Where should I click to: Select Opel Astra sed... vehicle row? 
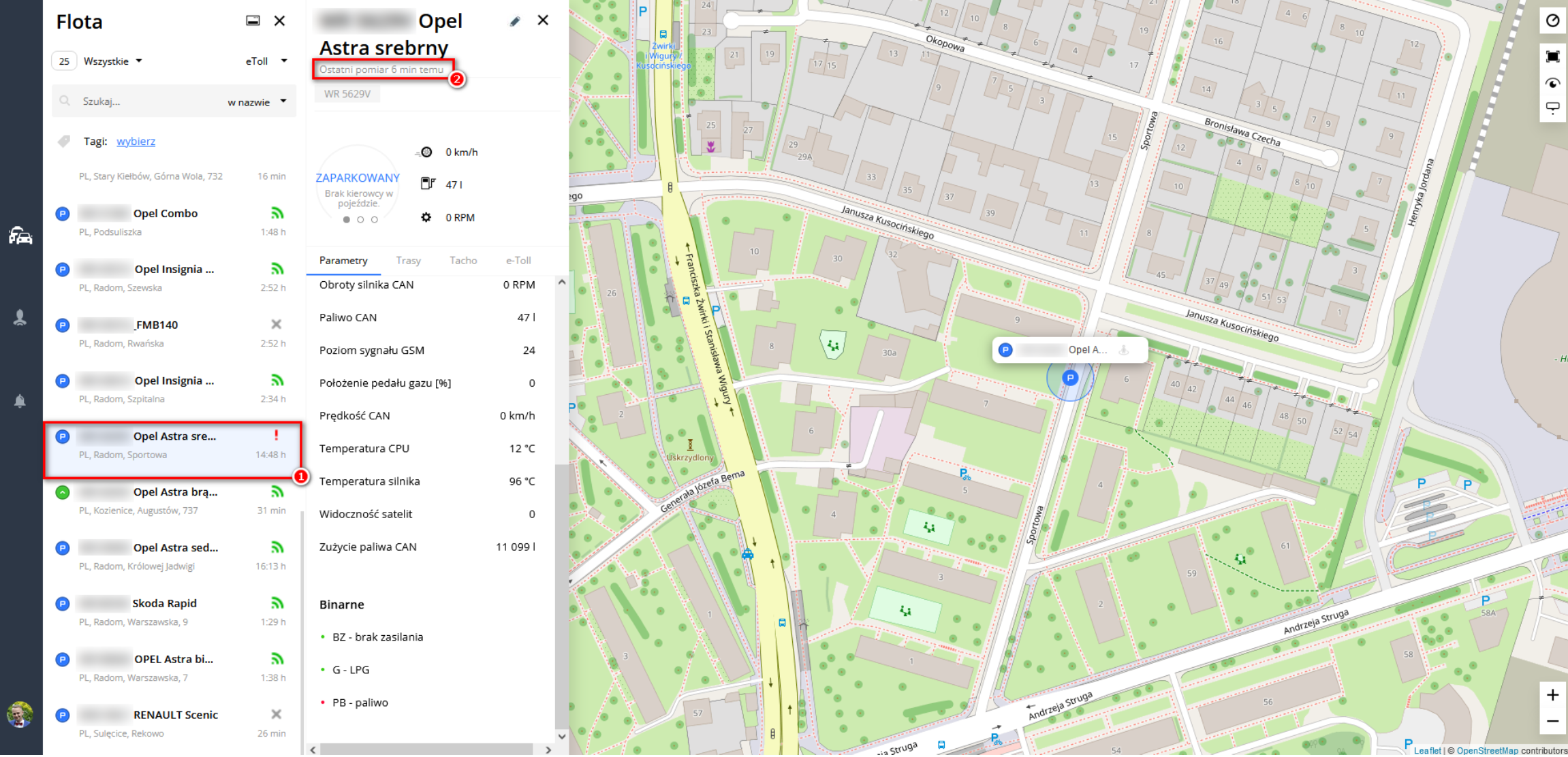point(173,556)
